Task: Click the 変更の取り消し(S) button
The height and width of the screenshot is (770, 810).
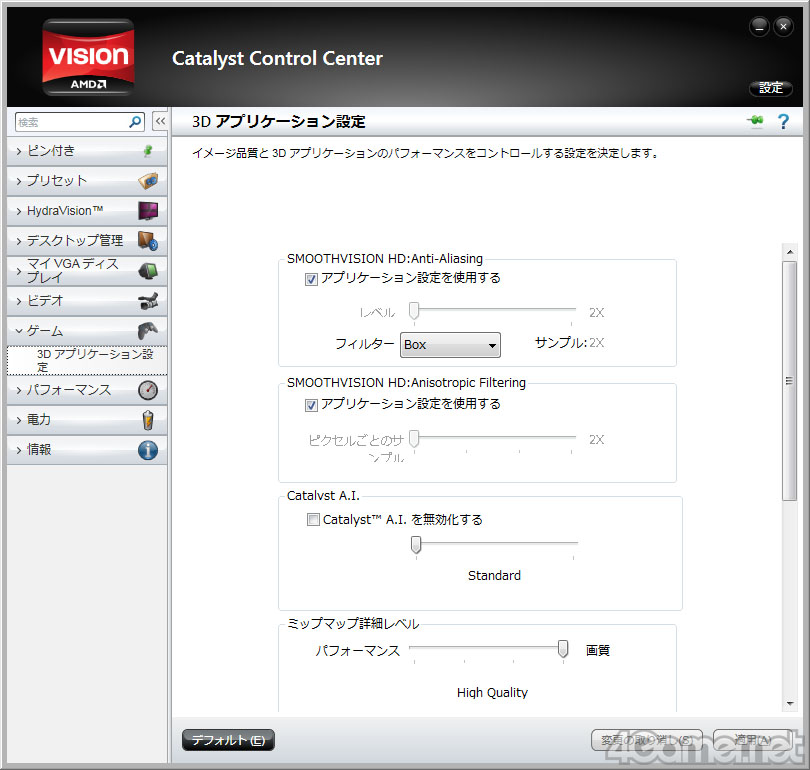Action: (x=647, y=740)
